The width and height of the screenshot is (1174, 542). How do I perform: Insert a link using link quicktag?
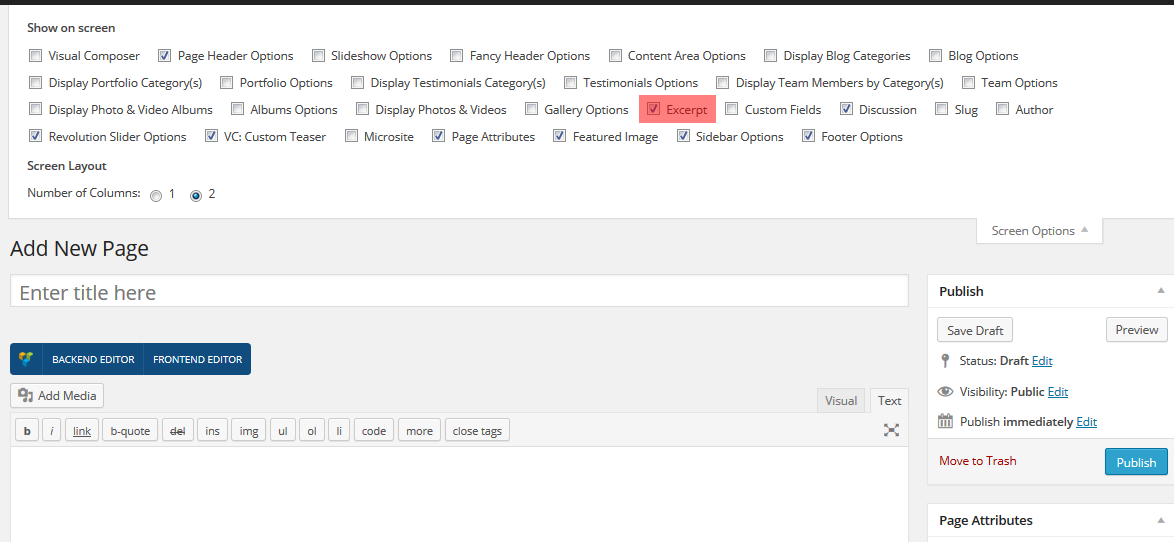(82, 431)
